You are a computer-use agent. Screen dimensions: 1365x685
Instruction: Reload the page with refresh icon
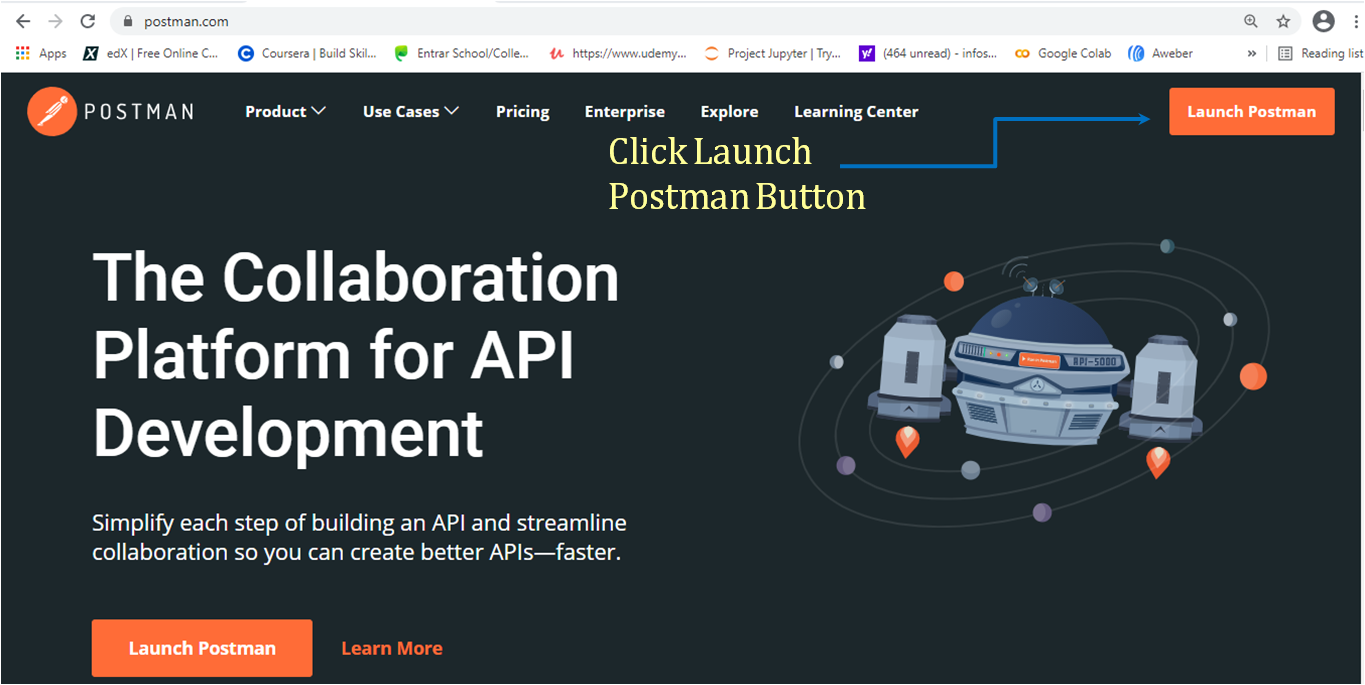[87, 21]
